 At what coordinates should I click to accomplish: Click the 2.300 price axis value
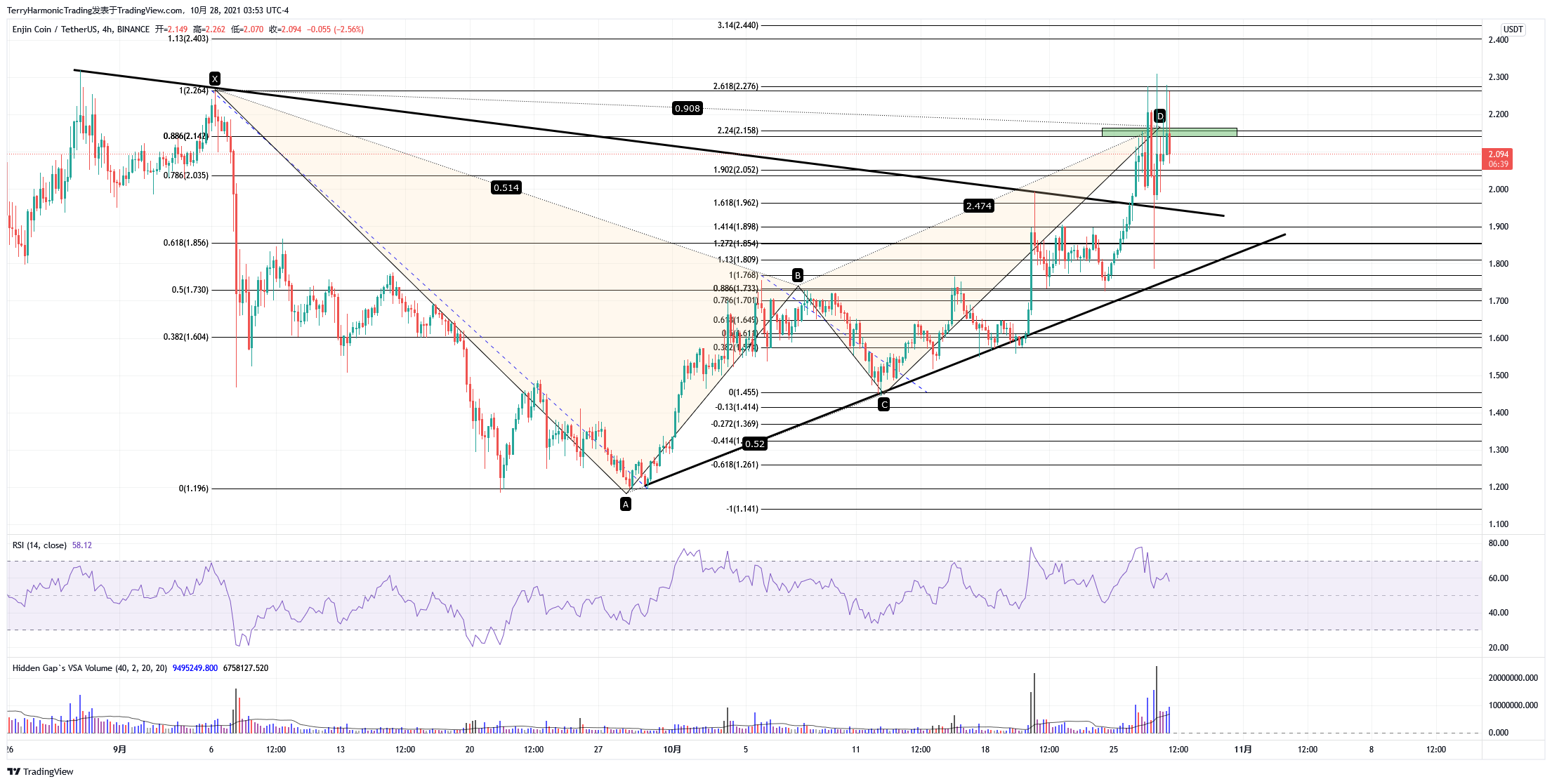(1498, 77)
